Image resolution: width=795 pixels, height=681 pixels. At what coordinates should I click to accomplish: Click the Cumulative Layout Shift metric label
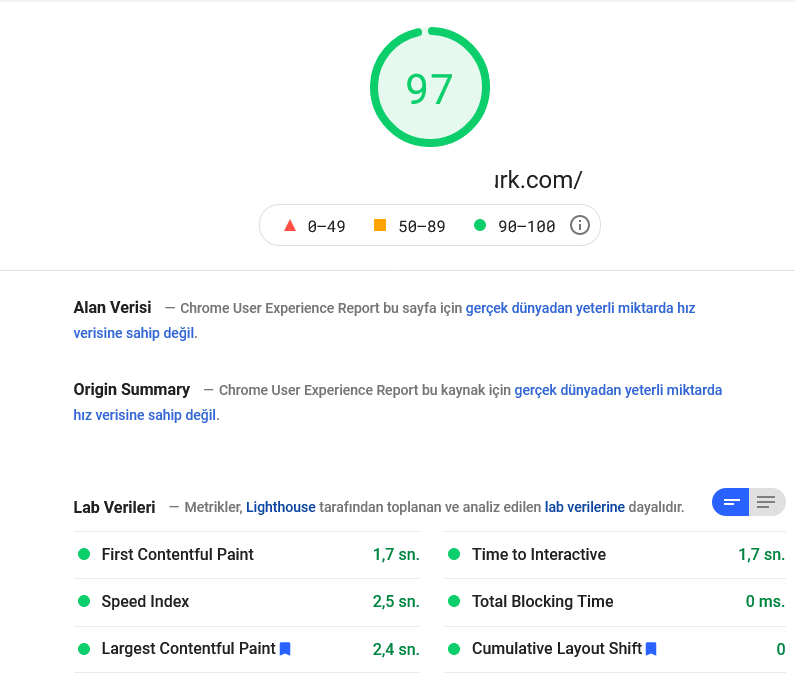coord(557,649)
